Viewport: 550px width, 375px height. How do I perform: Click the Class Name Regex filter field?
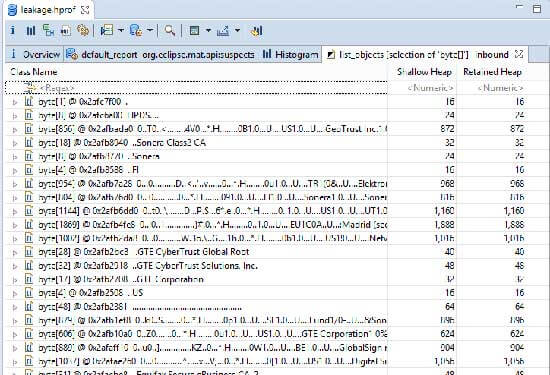tap(196, 88)
